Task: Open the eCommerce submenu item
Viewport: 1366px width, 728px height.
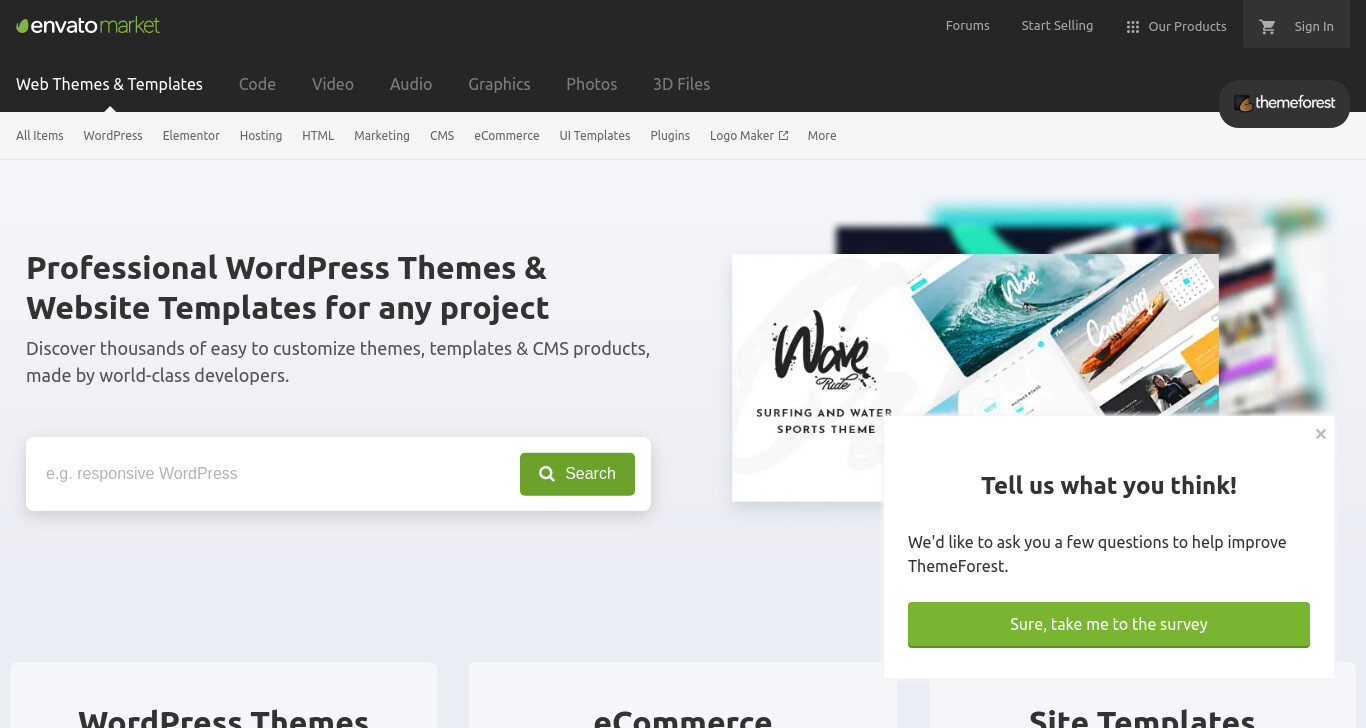Action: coord(507,136)
